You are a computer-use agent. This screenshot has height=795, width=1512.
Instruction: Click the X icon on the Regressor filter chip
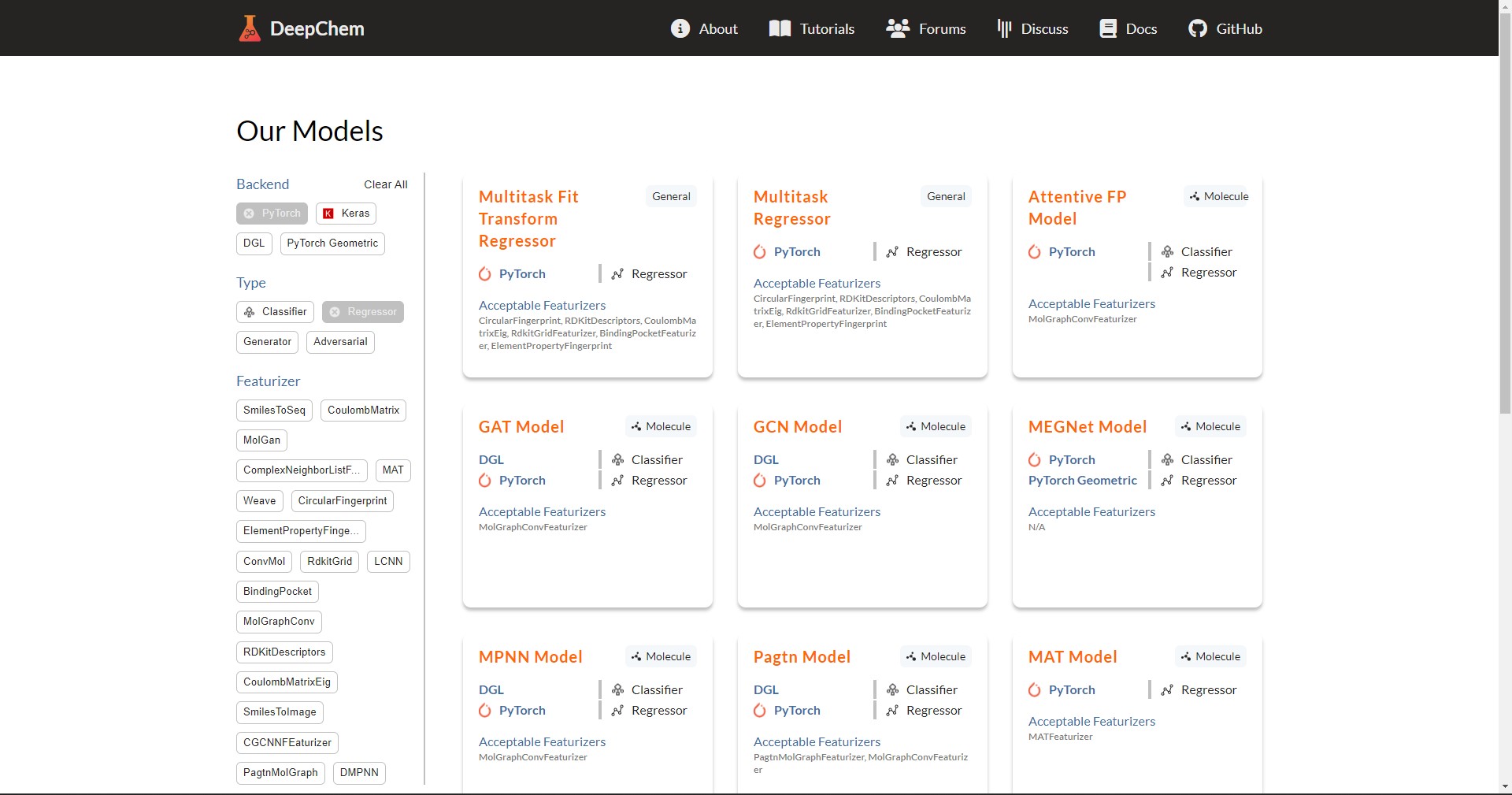tap(335, 312)
